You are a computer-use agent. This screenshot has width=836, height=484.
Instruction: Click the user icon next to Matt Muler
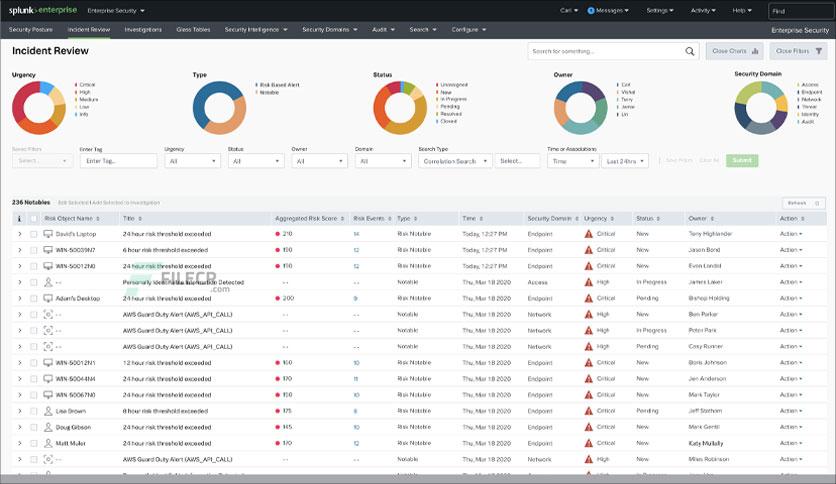pos(48,443)
